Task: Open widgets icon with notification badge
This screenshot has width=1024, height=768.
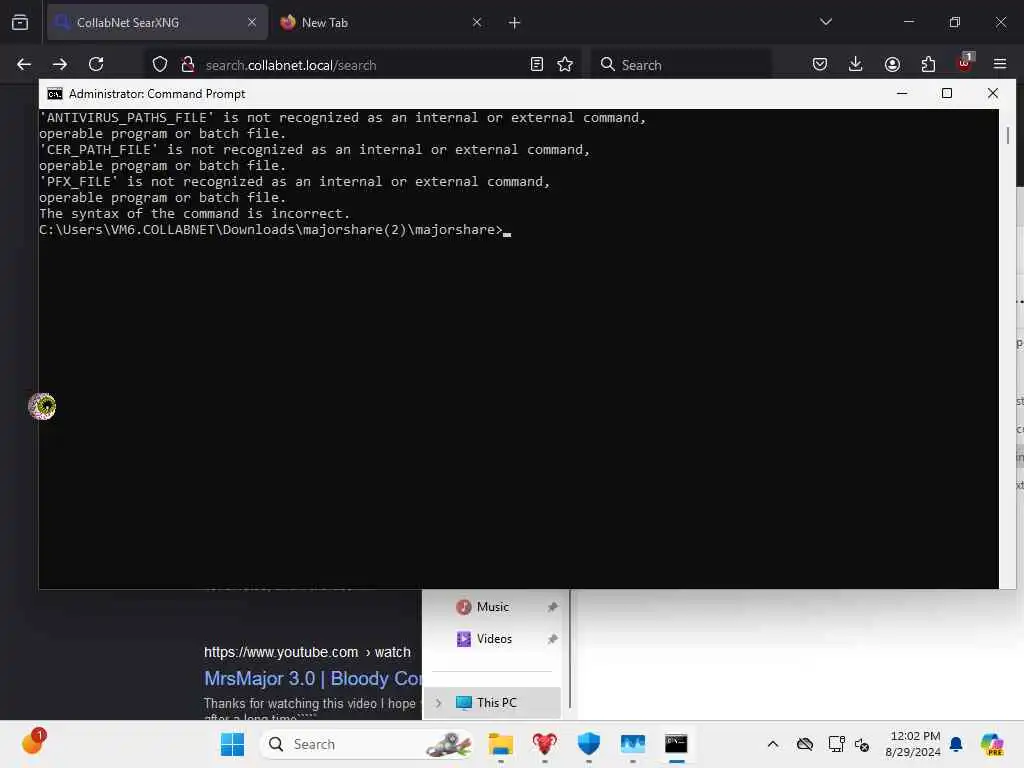Action: click(x=33, y=743)
